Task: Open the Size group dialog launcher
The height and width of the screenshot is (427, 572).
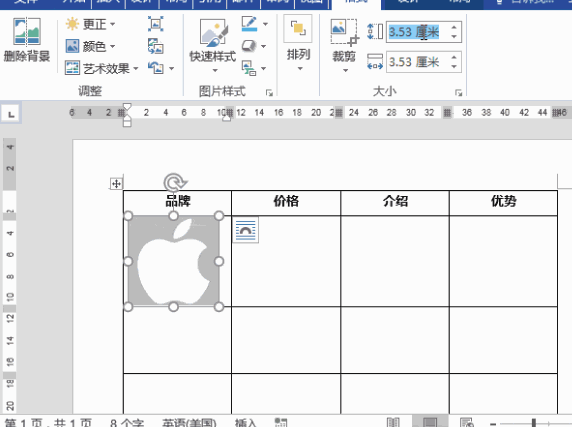Action: pos(459,93)
